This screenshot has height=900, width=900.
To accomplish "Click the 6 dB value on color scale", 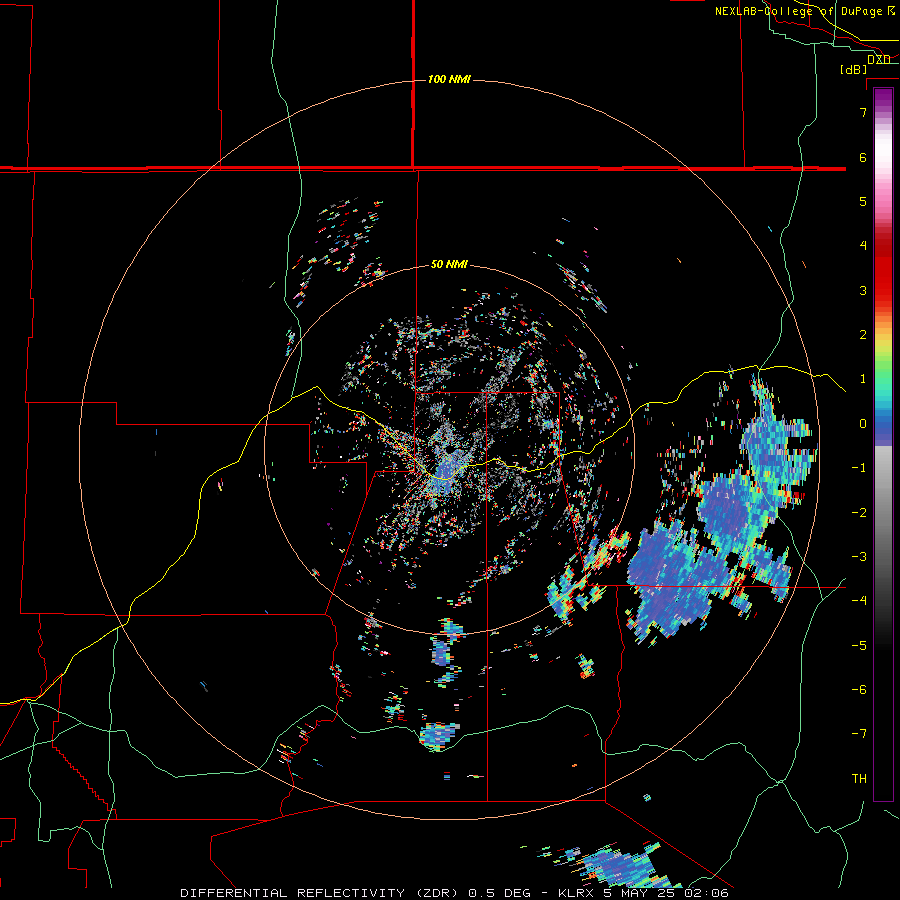I will (x=863, y=157).
